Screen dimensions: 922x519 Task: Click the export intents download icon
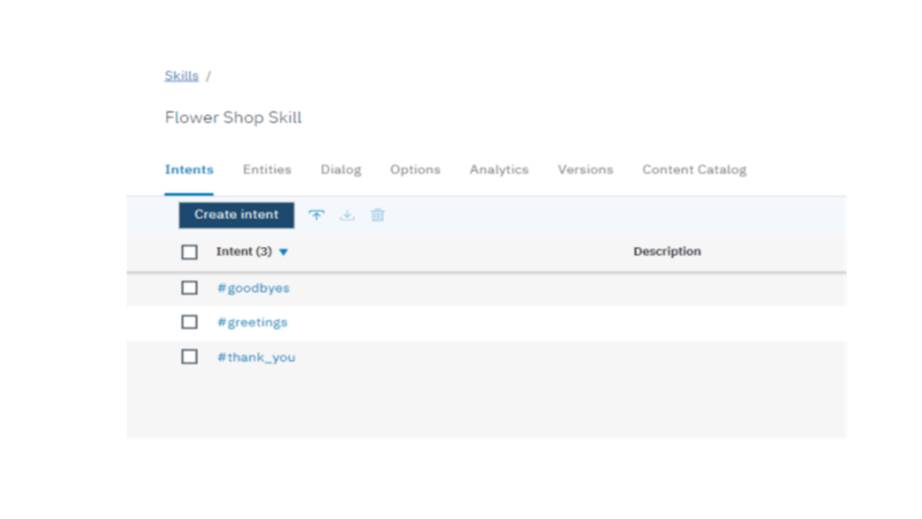(347, 215)
